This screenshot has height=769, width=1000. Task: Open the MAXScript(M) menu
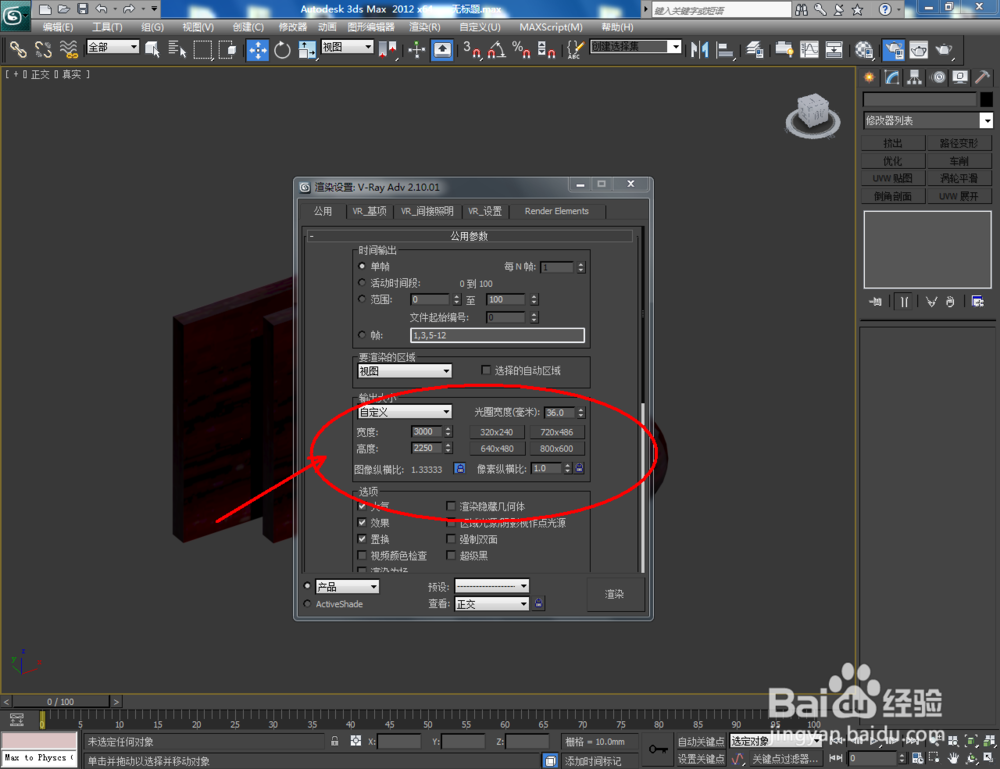(x=550, y=27)
